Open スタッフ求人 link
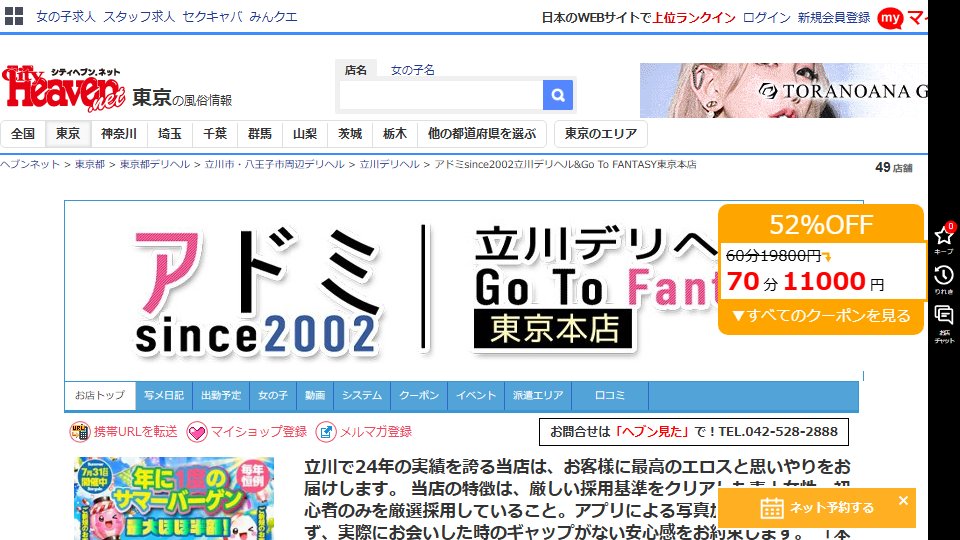Screen dimensions: 960x540 (x=139, y=17)
